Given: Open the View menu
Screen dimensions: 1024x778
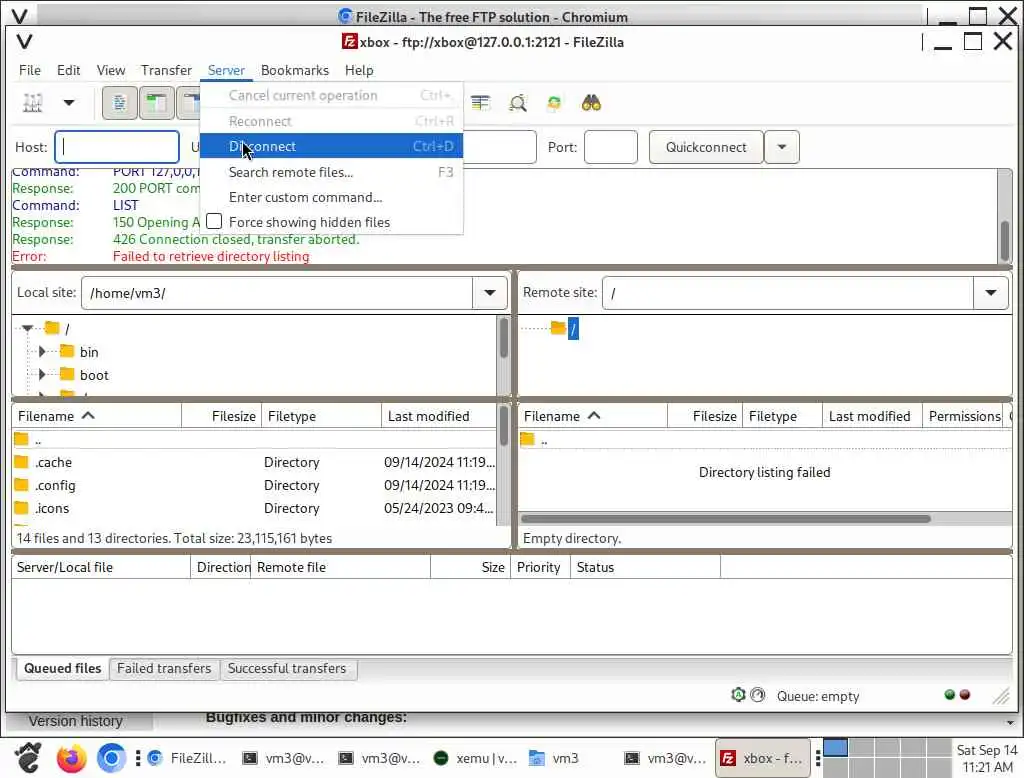Looking at the screenshot, I should (x=111, y=70).
